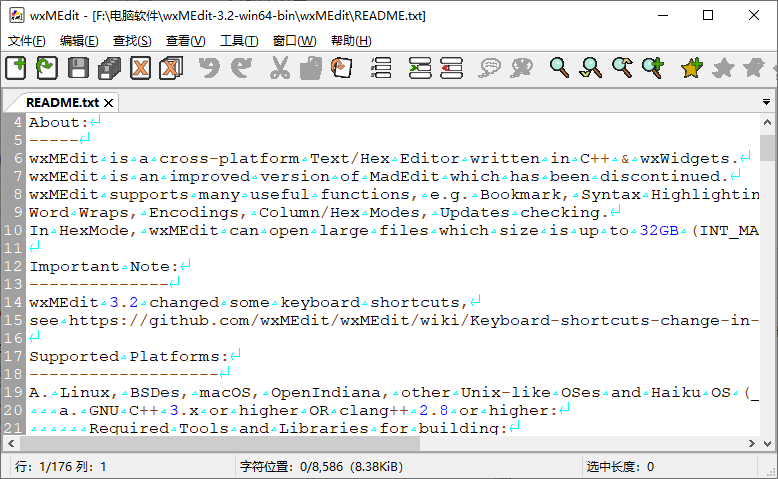The height and width of the screenshot is (479, 778).
Task: Click line number 19 in the gutter
Action: pos(13,393)
